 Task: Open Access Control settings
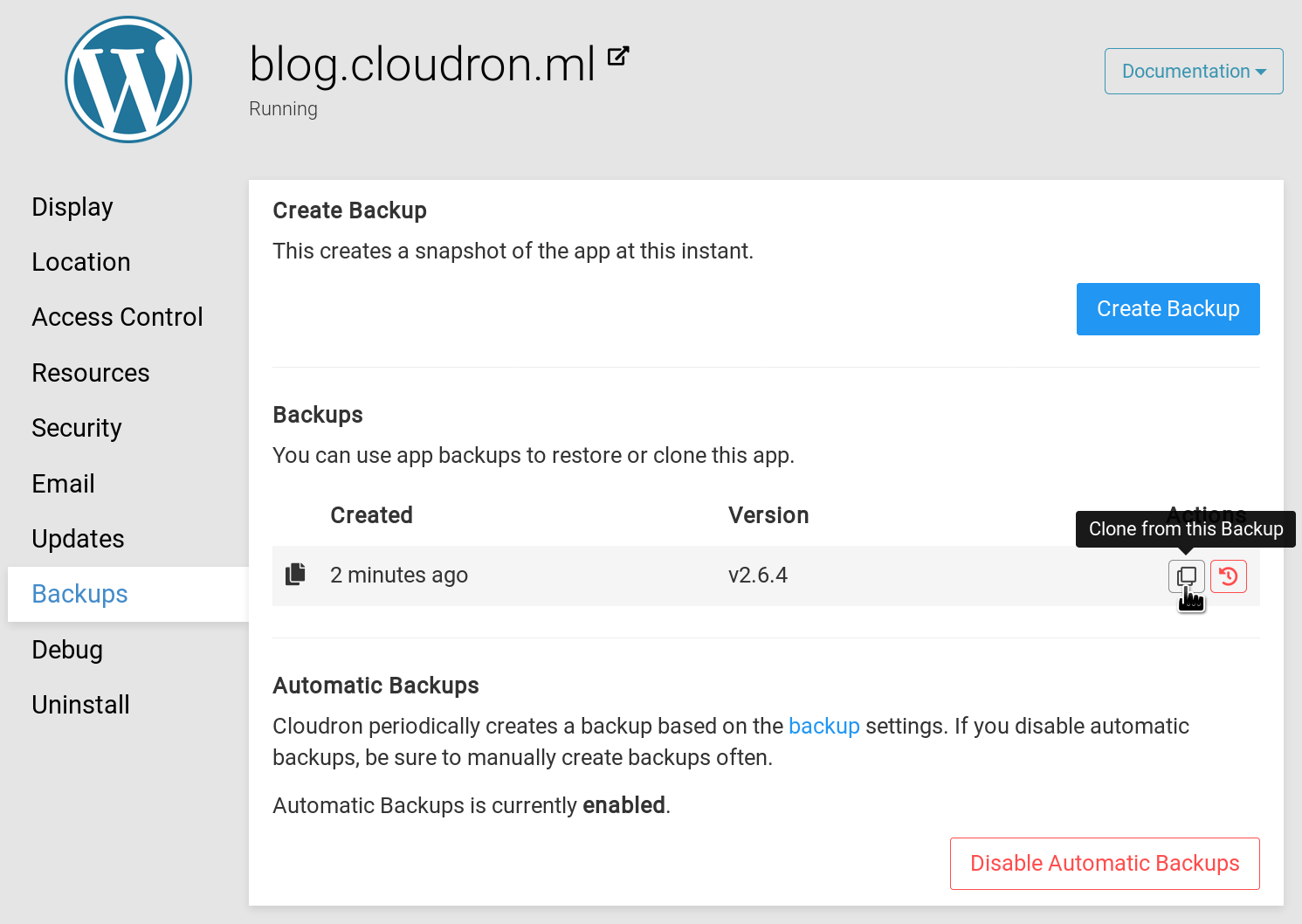tap(117, 317)
